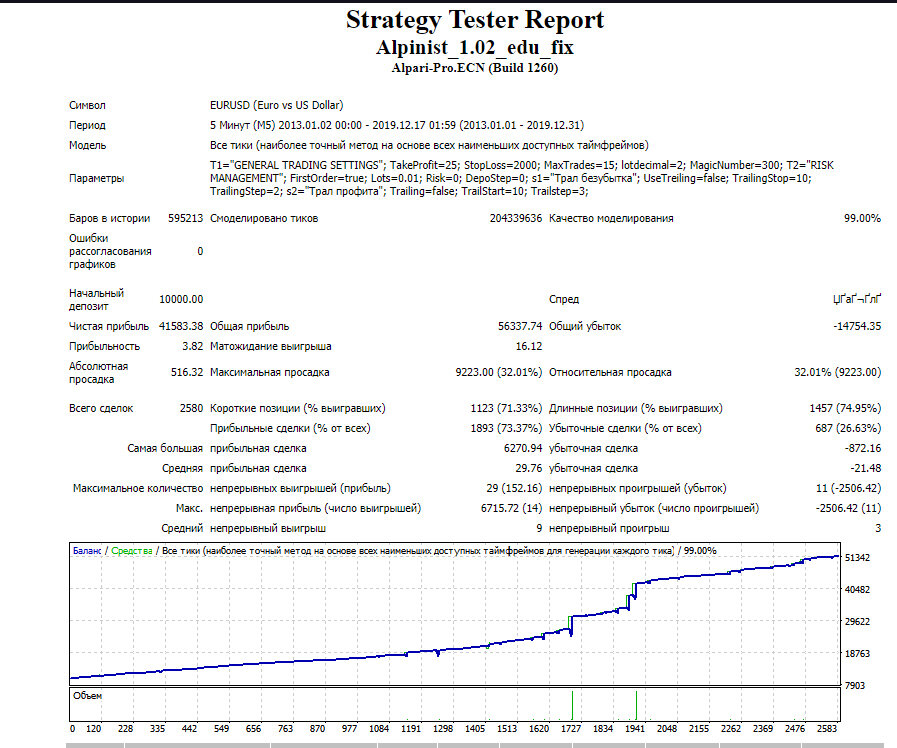Screen dimensions: 897x748
Task: Select the ticks value '204339636'
Action: click(x=515, y=218)
